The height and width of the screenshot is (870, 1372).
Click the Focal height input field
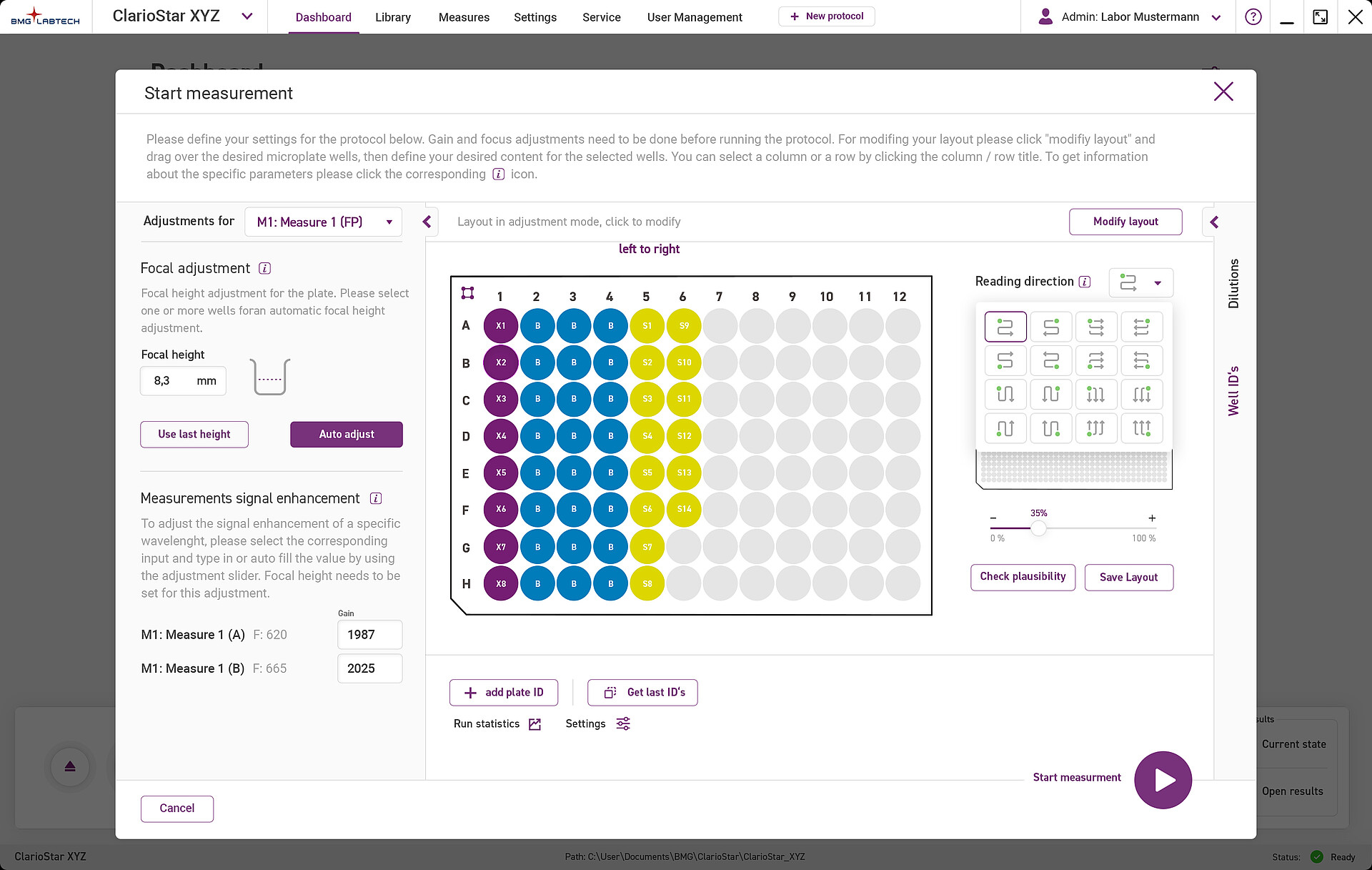183,381
